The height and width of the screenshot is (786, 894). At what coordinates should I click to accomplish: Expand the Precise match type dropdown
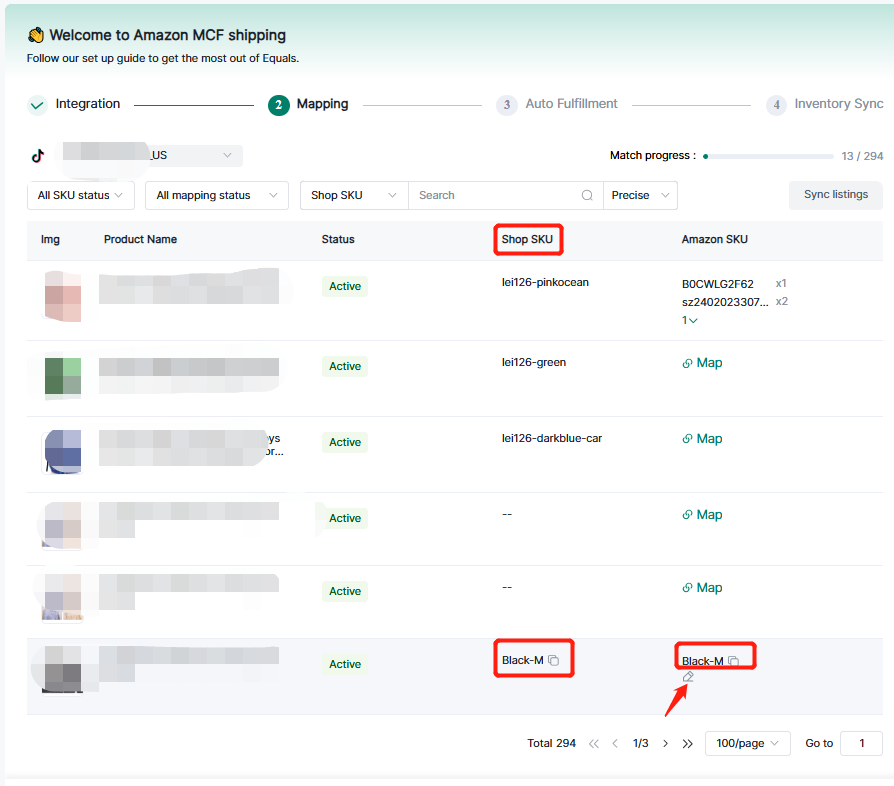(x=640, y=195)
